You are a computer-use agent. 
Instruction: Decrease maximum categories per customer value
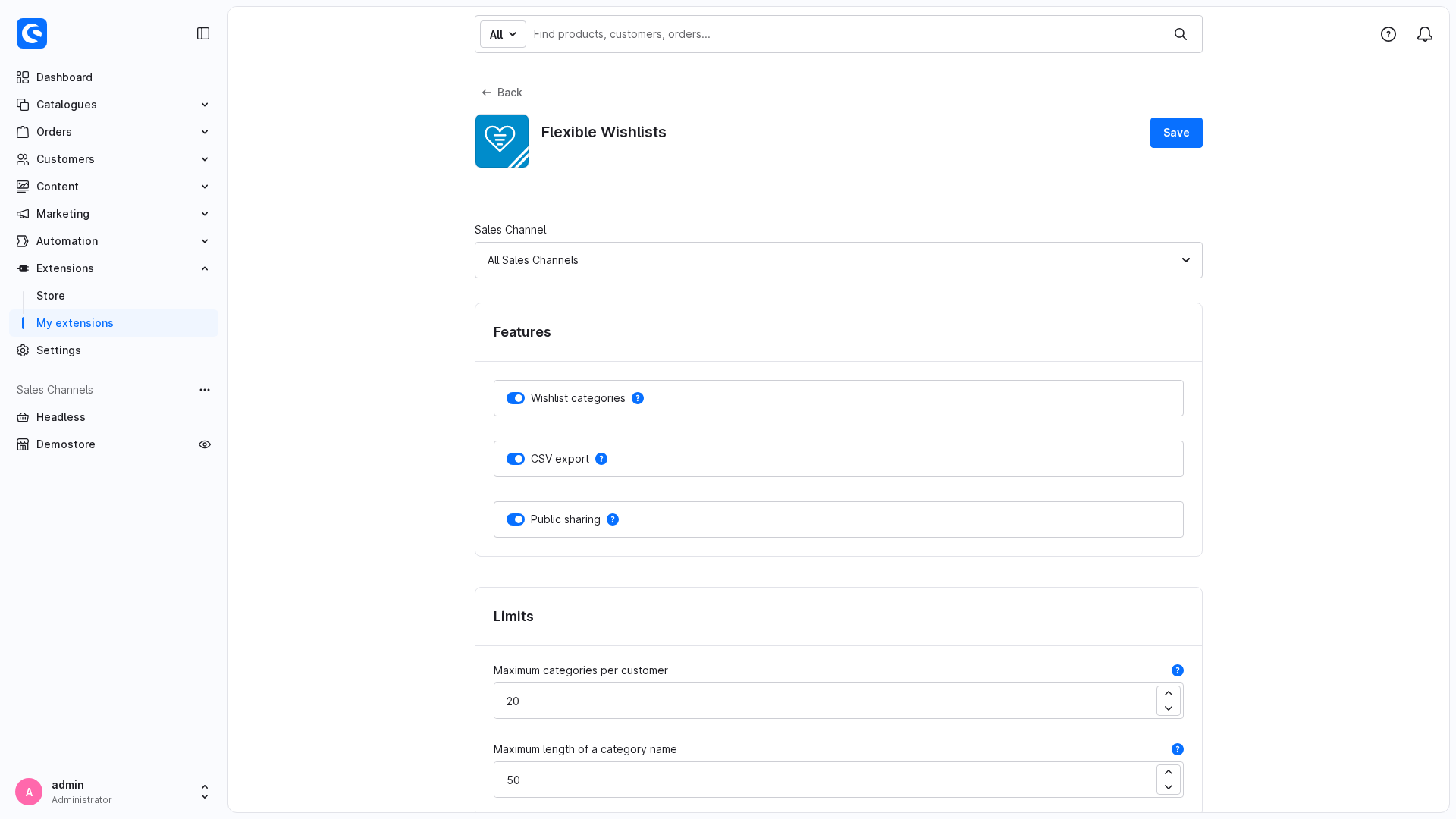(x=1169, y=708)
